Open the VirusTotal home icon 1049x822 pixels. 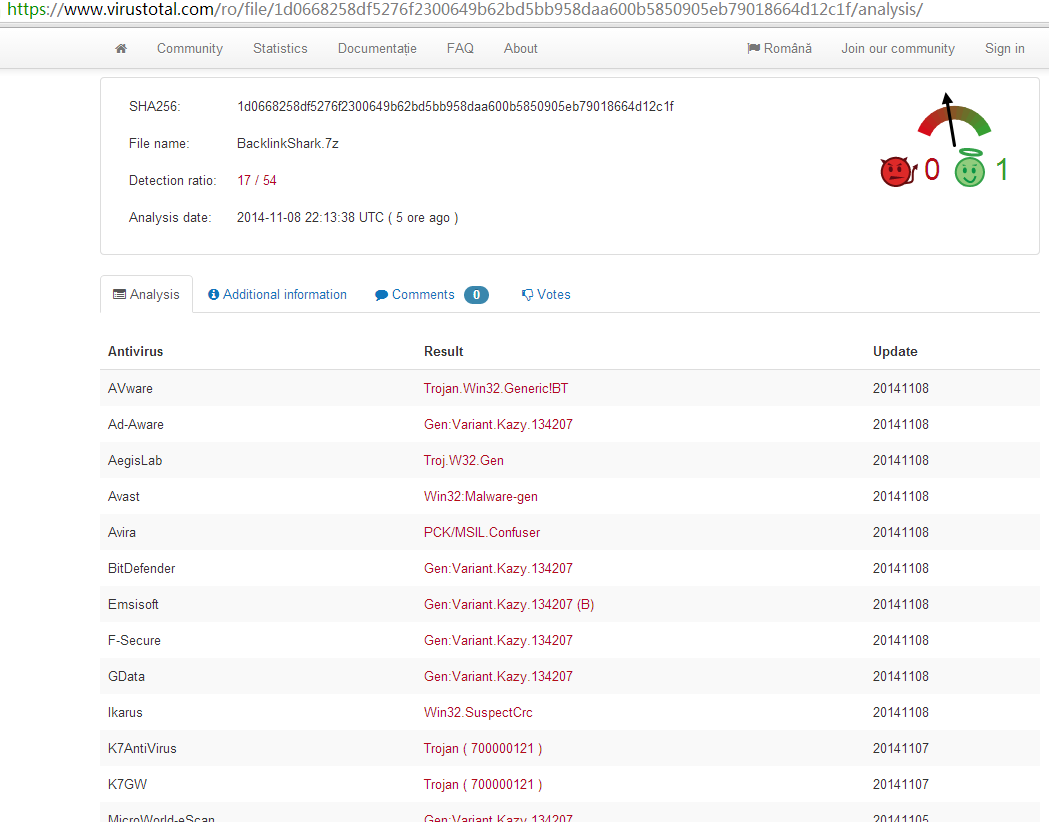[x=121, y=49]
